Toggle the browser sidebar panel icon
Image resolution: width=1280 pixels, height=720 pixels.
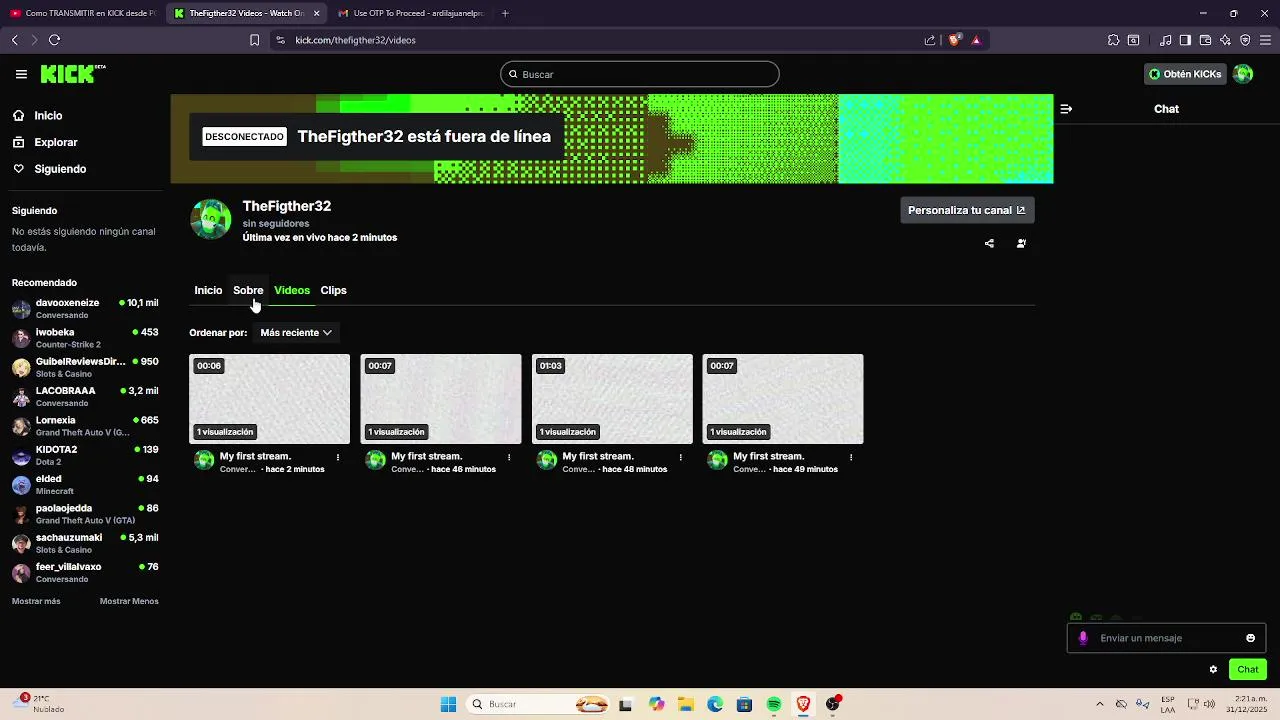tap(1185, 40)
